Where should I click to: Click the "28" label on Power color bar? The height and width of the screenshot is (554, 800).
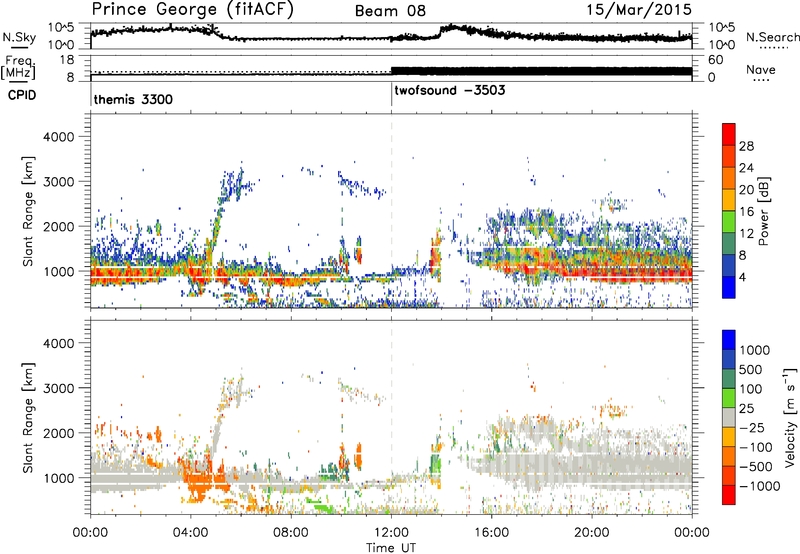click(746, 146)
